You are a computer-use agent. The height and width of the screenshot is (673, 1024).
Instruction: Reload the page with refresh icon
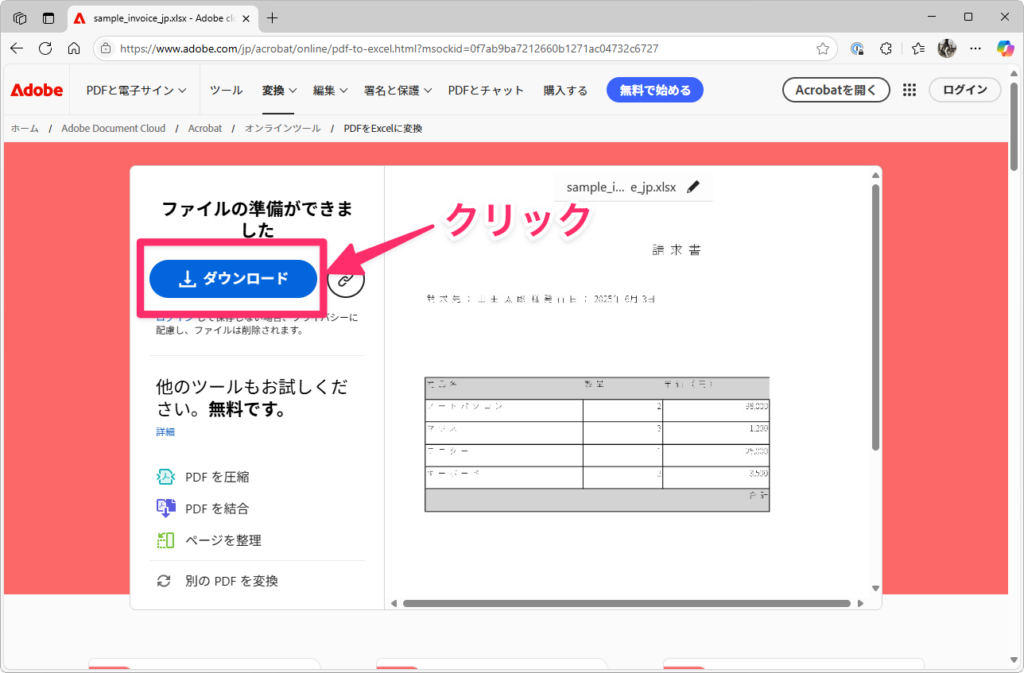tap(45, 48)
